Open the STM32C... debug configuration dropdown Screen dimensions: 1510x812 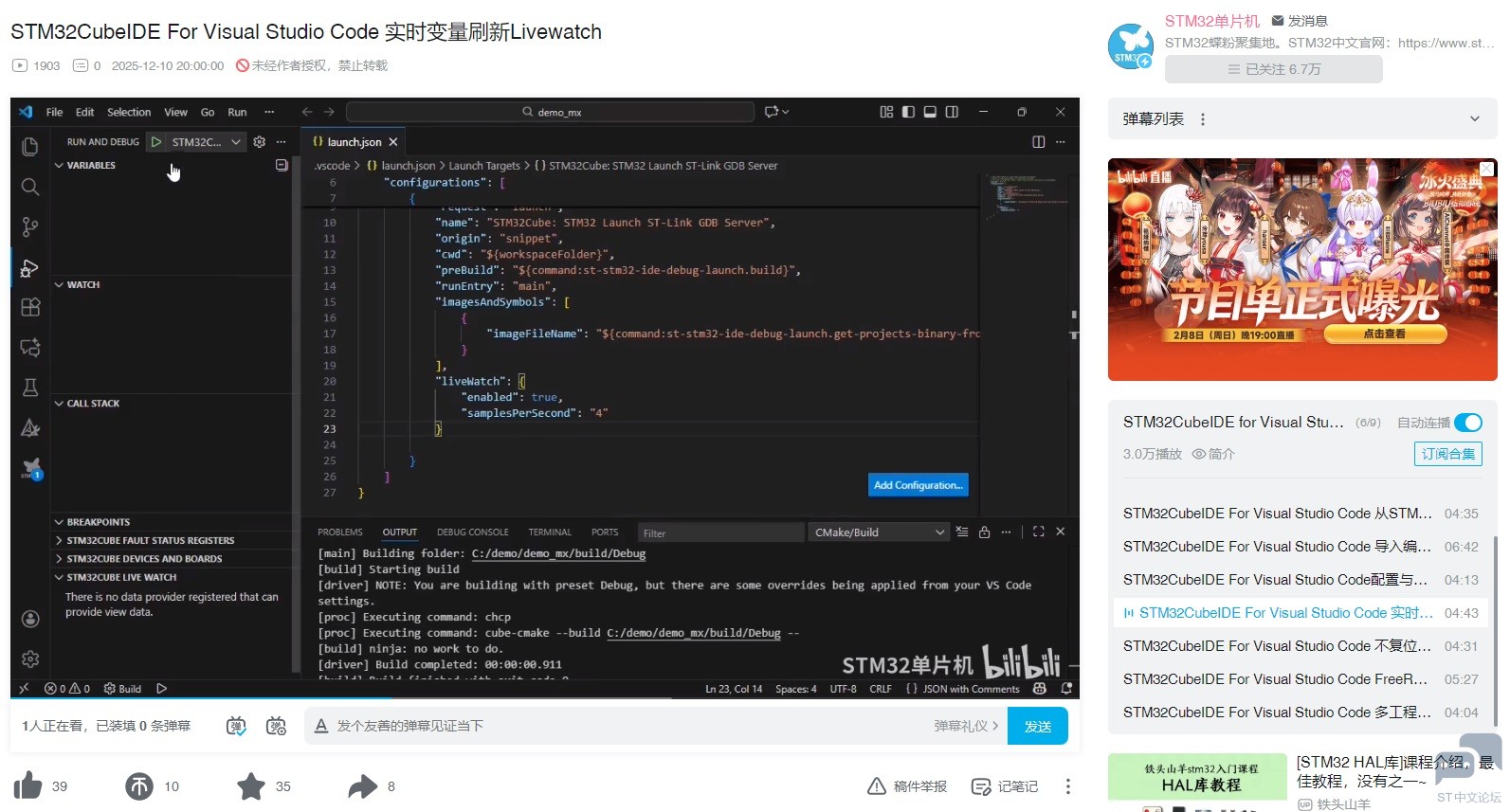click(x=207, y=142)
